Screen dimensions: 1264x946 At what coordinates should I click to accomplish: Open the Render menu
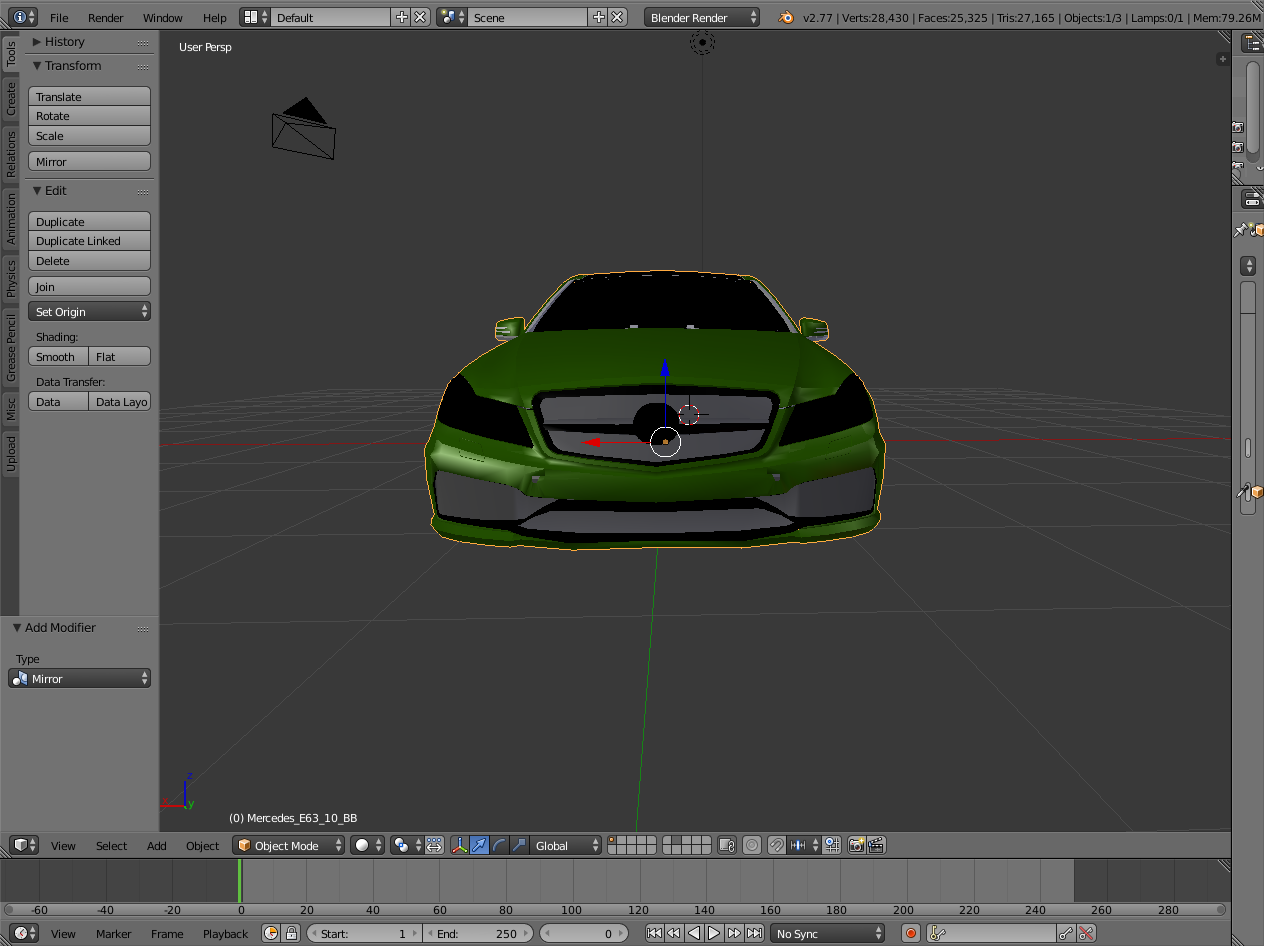pyautogui.click(x=105, y=18)
